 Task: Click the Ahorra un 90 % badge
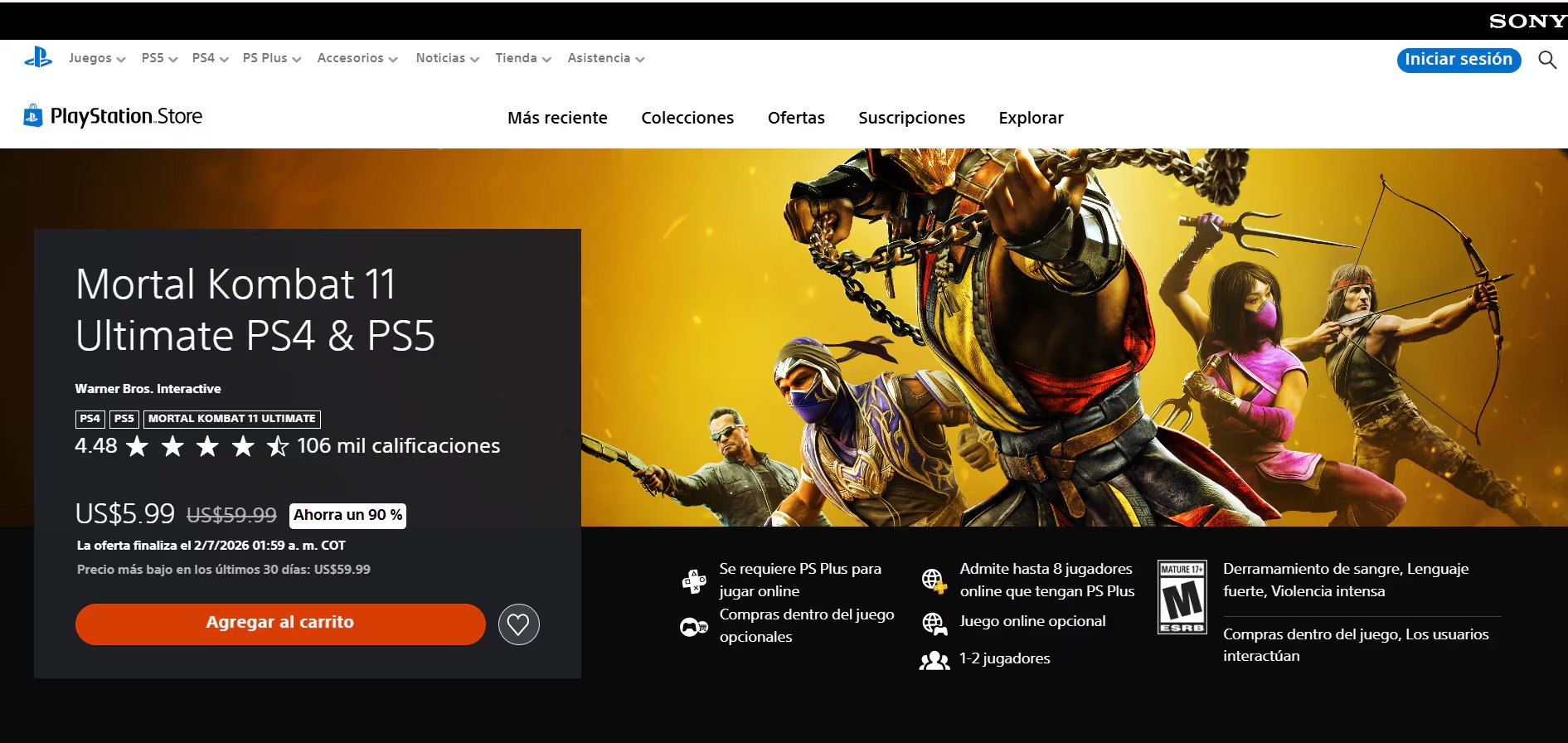point(347,515)
